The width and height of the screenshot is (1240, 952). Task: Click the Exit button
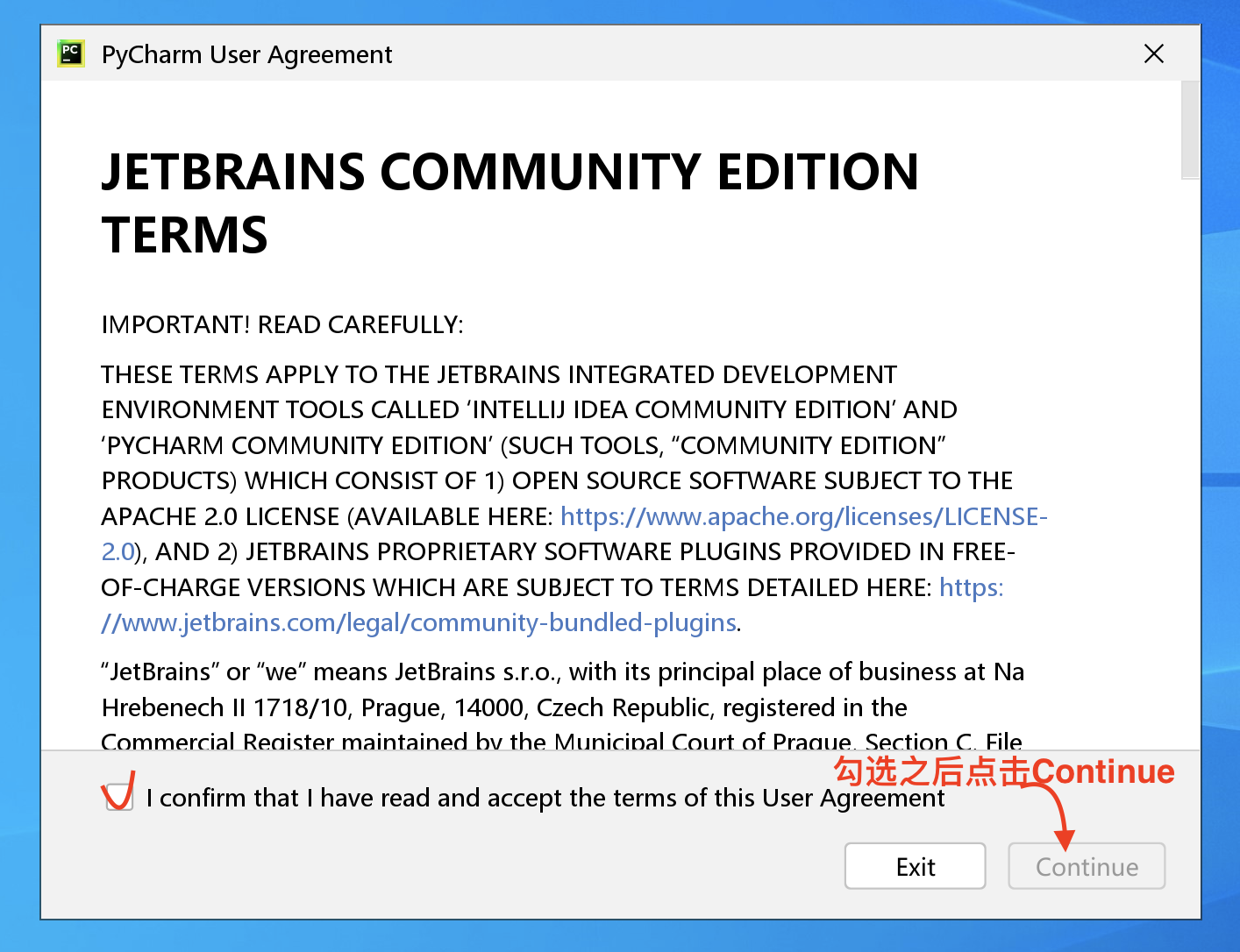[915, 866]
